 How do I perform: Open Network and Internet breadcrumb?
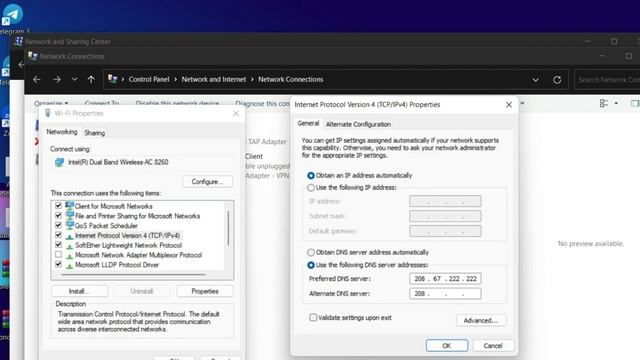[x=214, y=80]
